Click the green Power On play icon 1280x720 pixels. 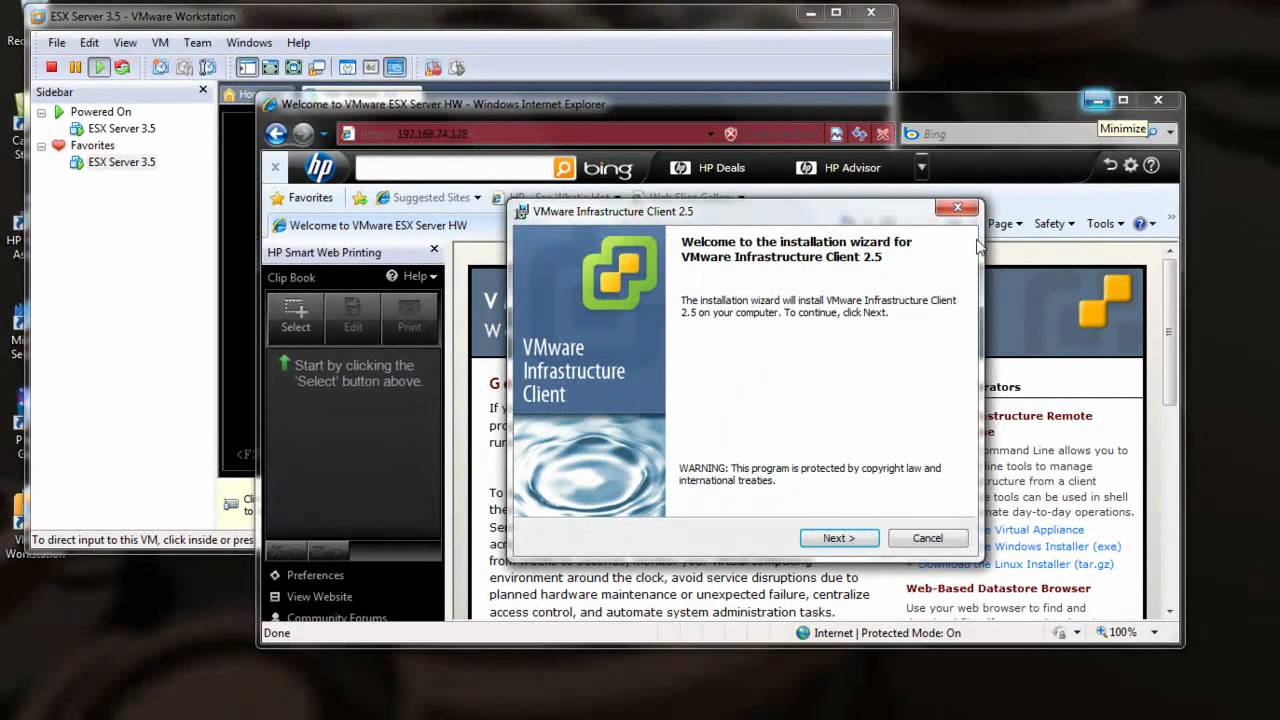point(98,68)
